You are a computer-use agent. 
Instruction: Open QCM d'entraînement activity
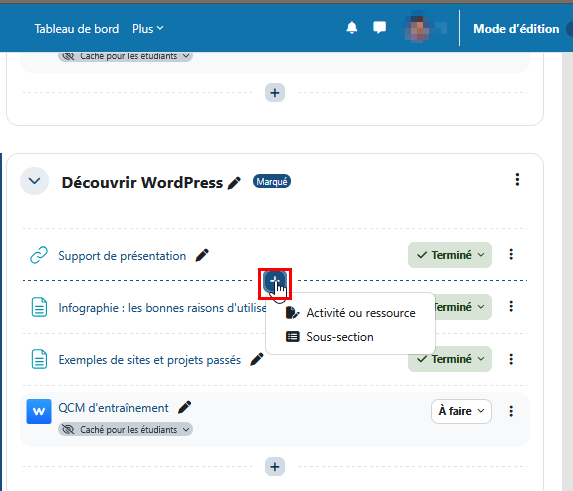coord(113,408)
